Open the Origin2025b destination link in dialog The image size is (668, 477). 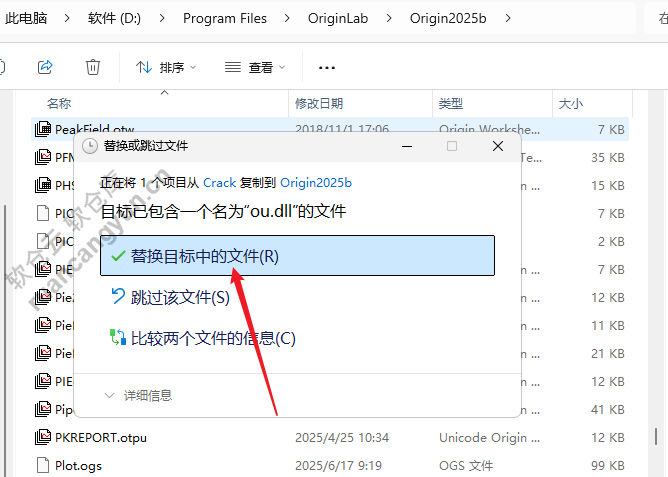pyautogui.click(x=315, y=183)
